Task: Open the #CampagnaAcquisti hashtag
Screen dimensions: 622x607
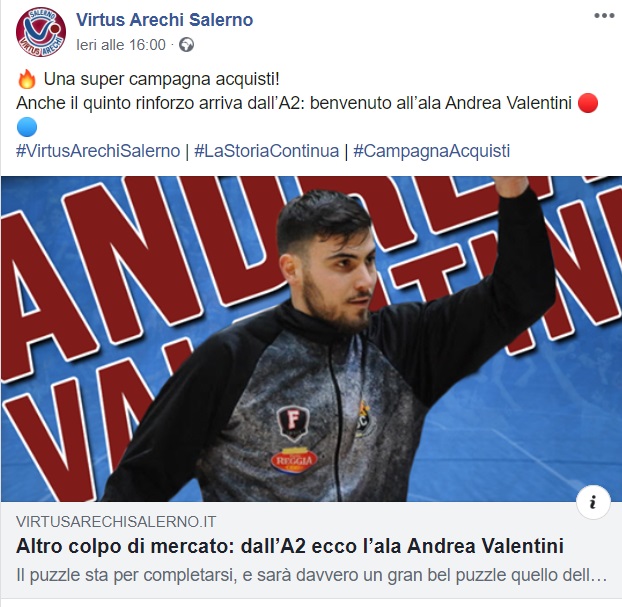Action: (x=432, y=151)
